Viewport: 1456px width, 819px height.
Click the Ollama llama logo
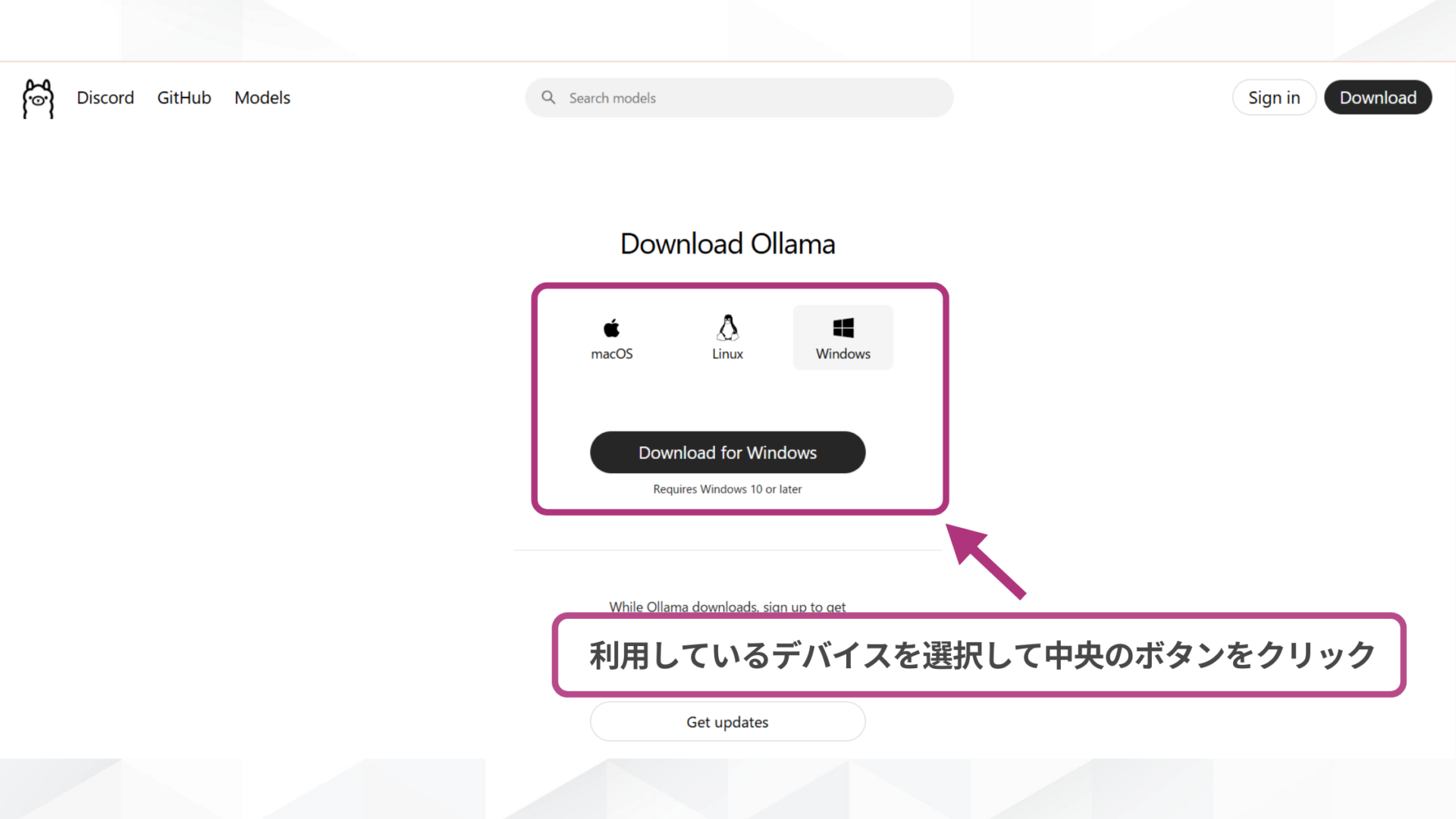click(38, 99)
